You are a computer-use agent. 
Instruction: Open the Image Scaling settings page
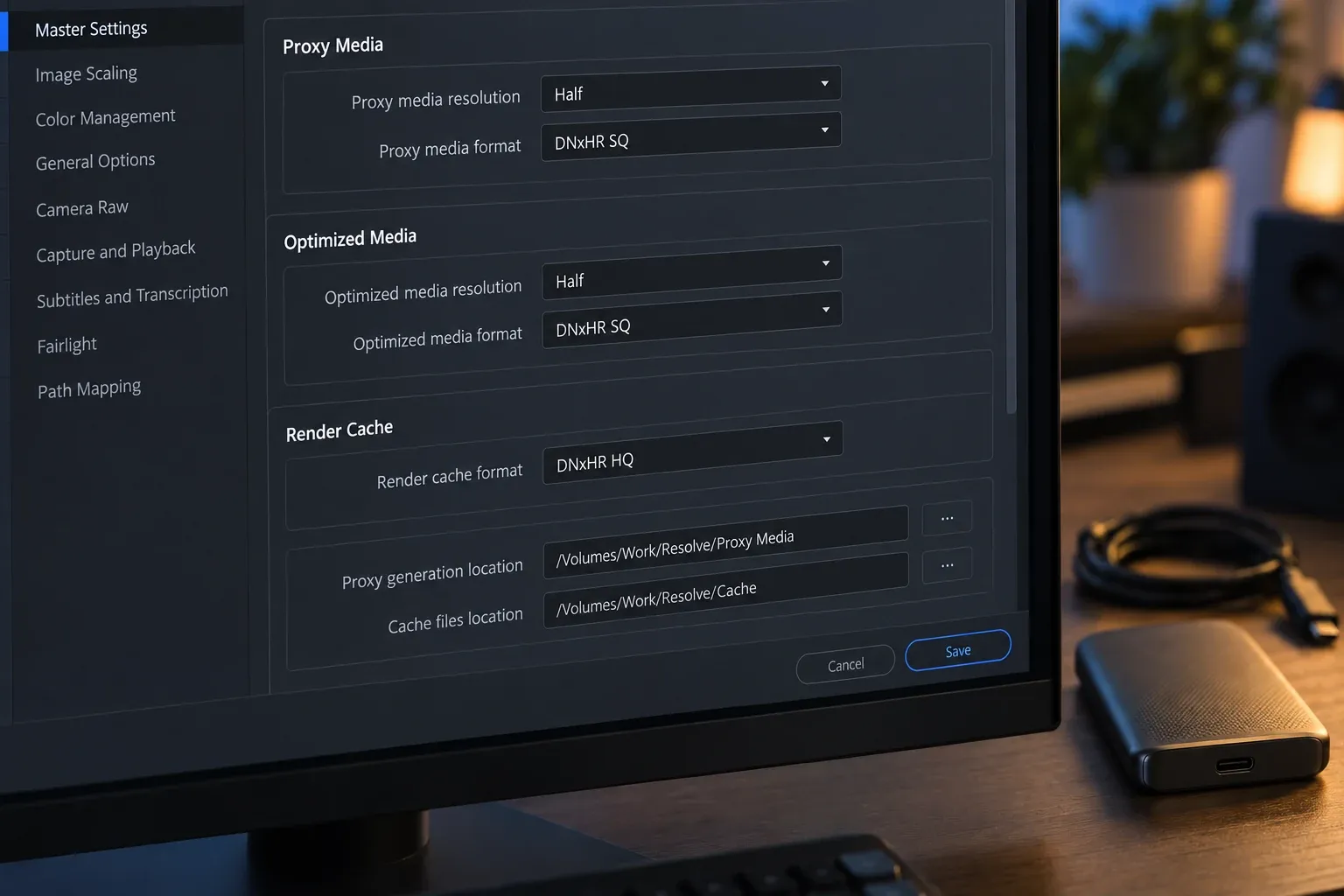(x=86, y=73)
